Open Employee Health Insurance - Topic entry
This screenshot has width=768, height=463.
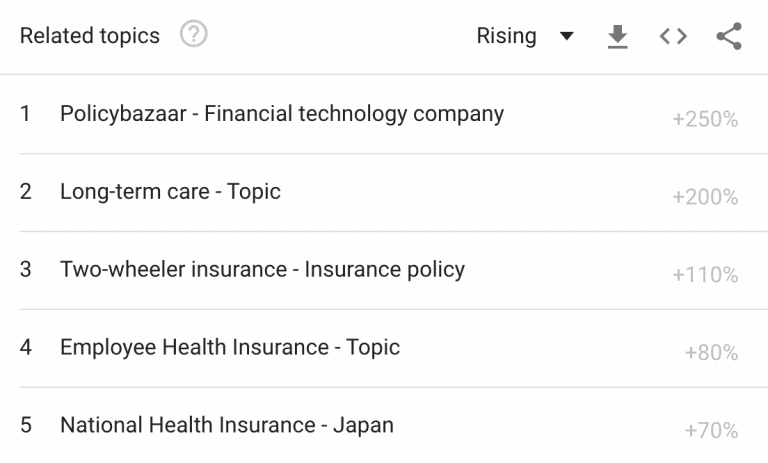coord(230,347)
